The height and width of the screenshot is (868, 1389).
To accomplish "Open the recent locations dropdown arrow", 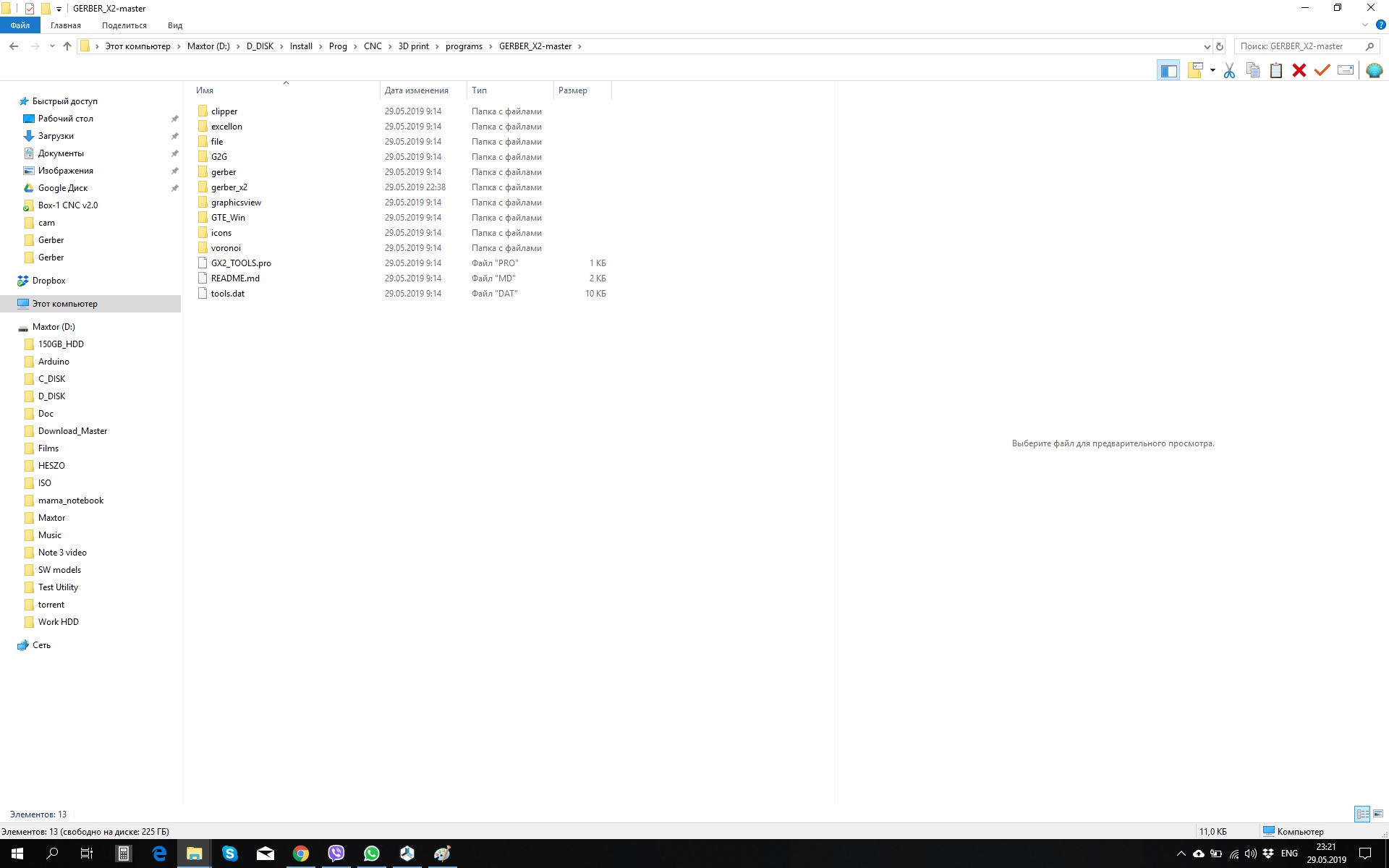I will pyautogui.click(x=52, y=46).
